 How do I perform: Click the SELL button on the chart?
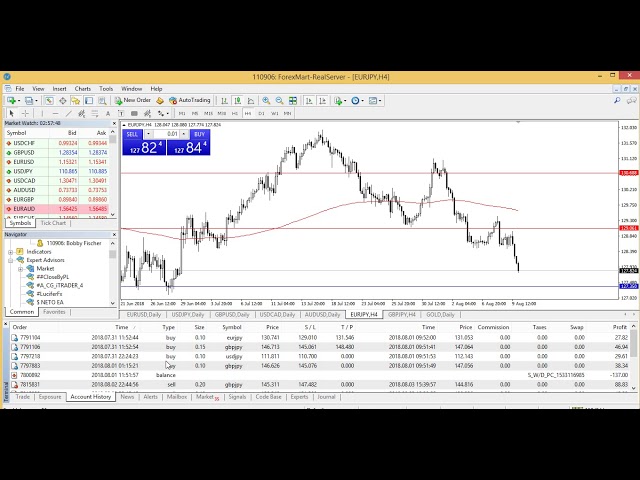coord(132,134)
